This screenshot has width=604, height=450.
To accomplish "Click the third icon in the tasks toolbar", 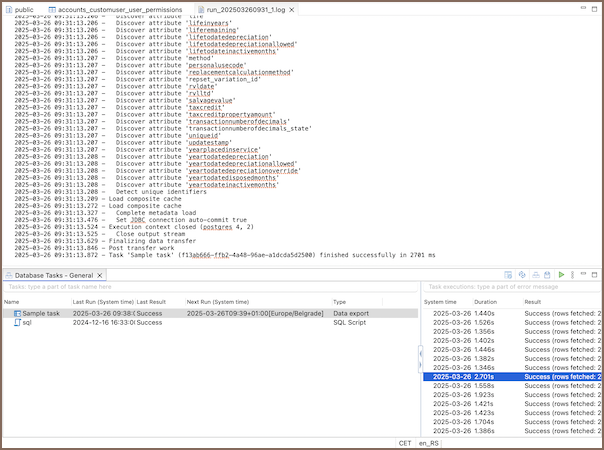I will pos(535,274).
